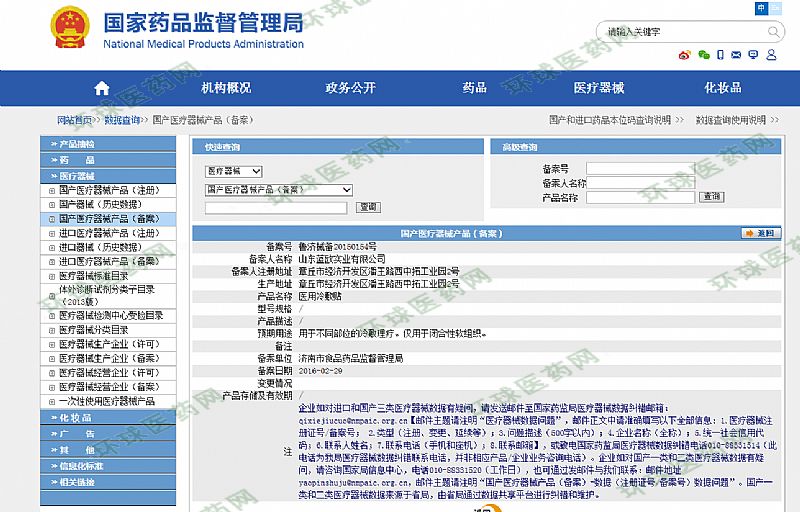This screenshot has width=800, height=512.
Task: Click the national emblem logo
Action: point(69,28)
